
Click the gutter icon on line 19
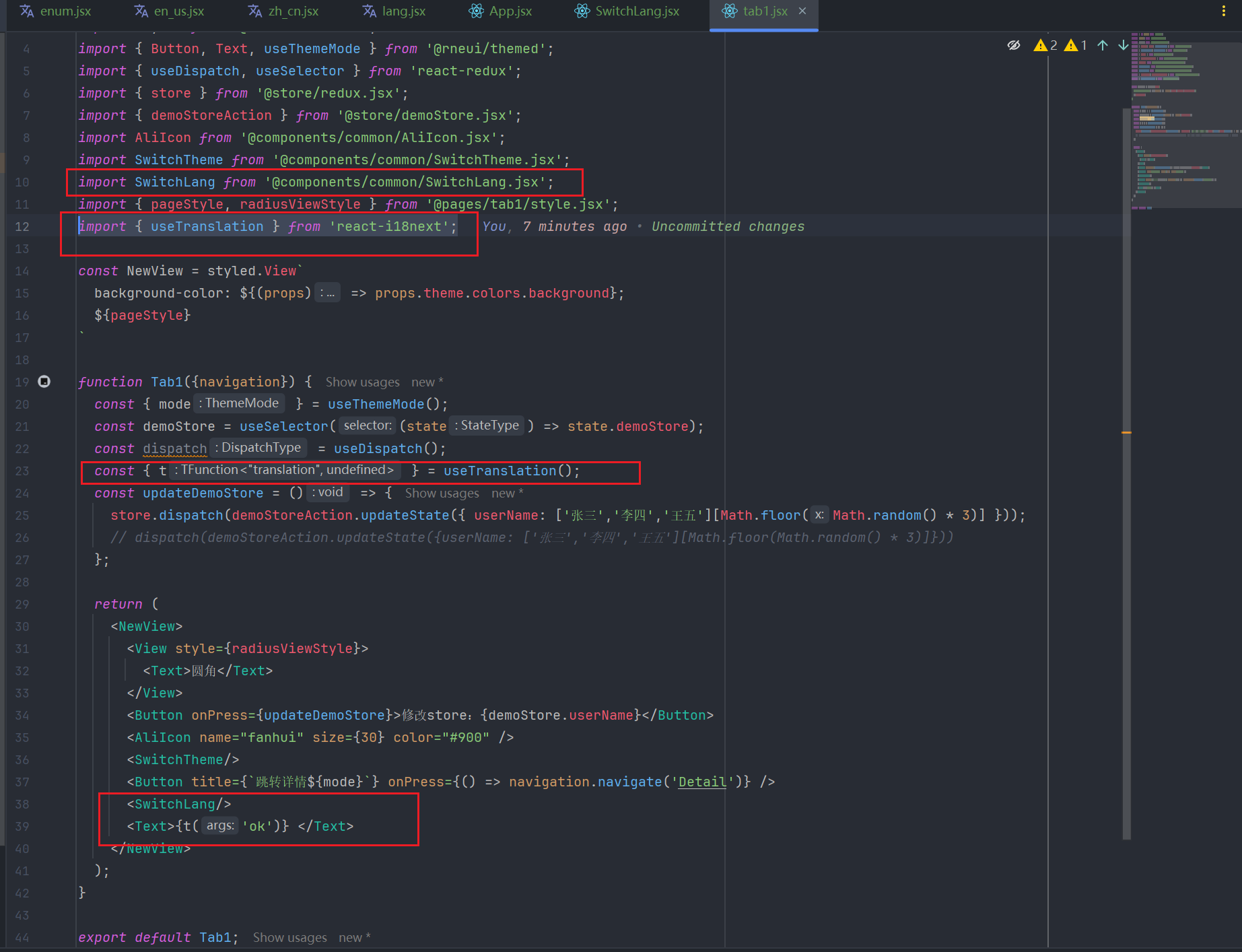pos(44,382)
